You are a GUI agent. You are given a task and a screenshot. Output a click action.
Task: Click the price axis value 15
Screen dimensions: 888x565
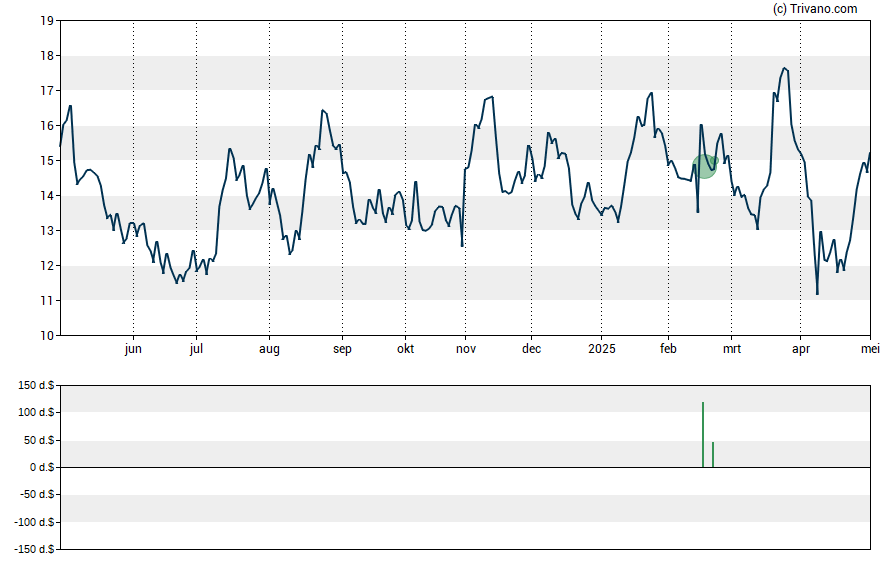47,161
